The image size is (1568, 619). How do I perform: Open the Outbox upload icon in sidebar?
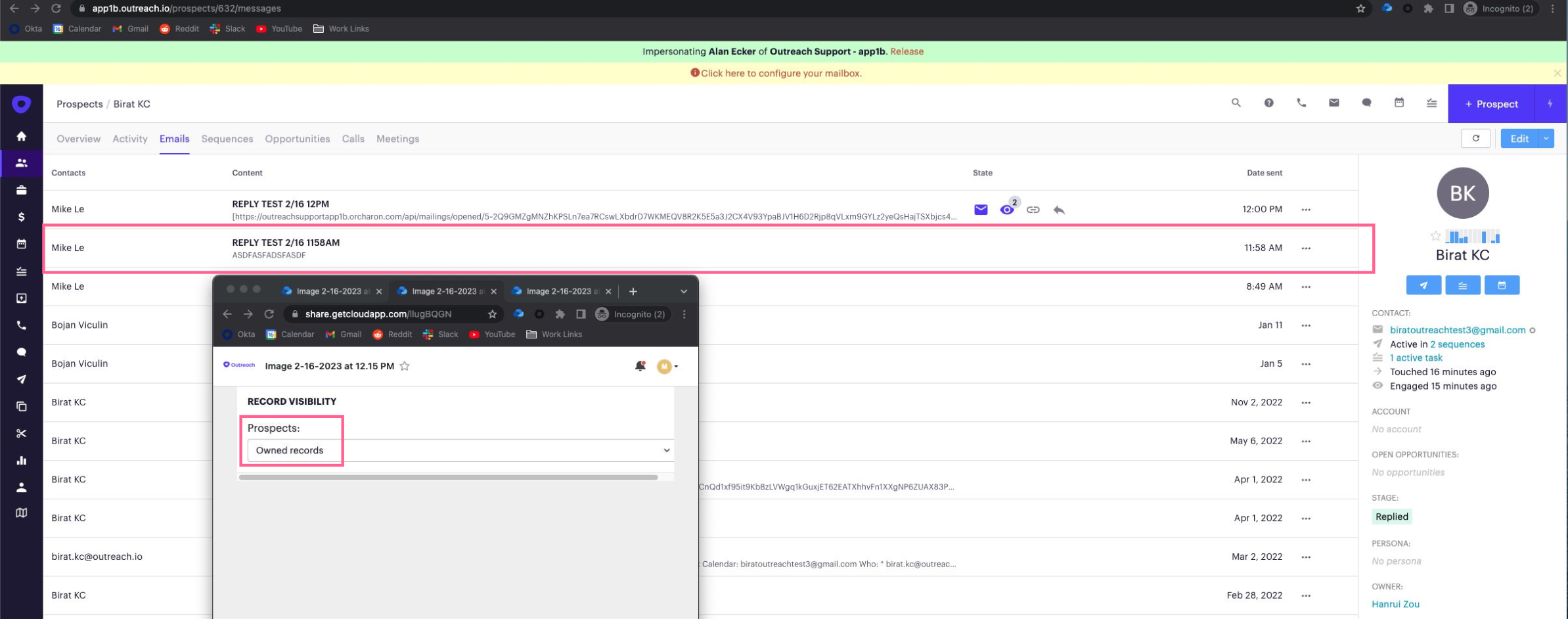click(x=21, y=298)
